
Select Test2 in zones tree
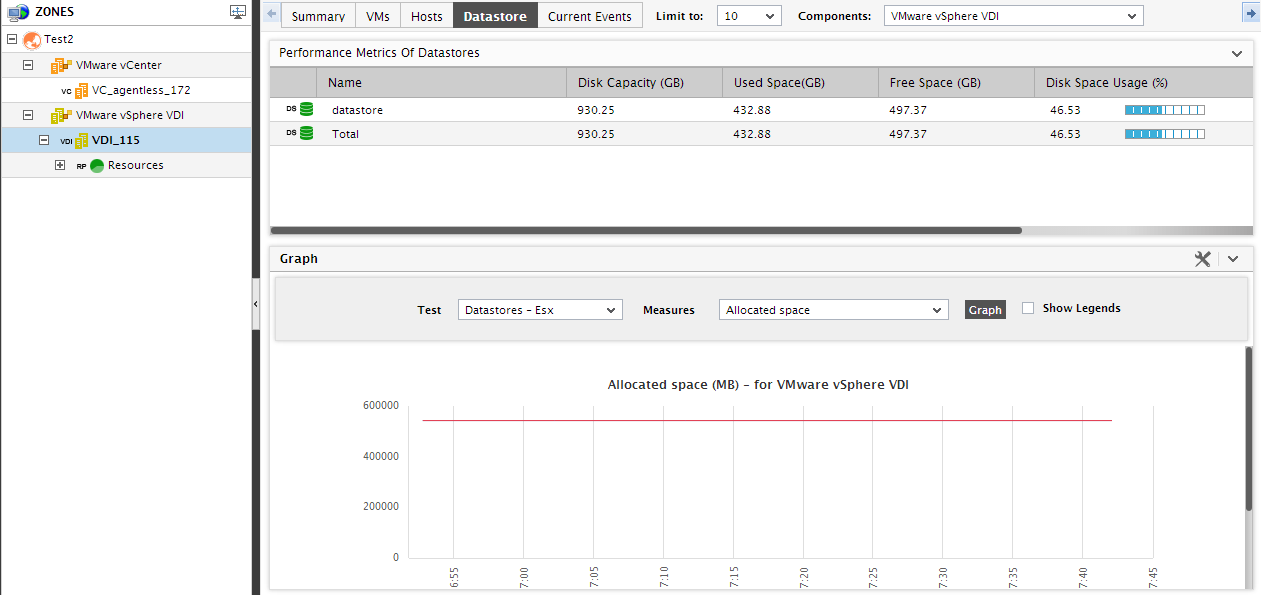coord(59,39)
